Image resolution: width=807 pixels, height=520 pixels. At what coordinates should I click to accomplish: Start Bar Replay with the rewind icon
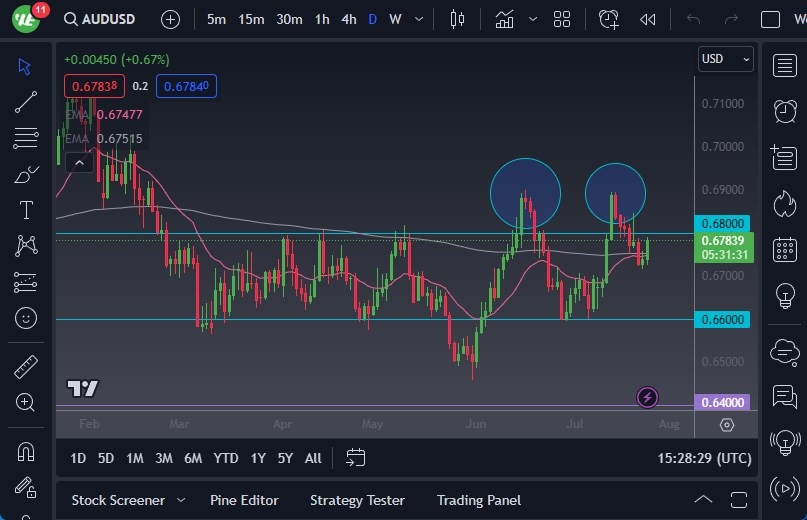pyautogui.click(x=648, y=19)
